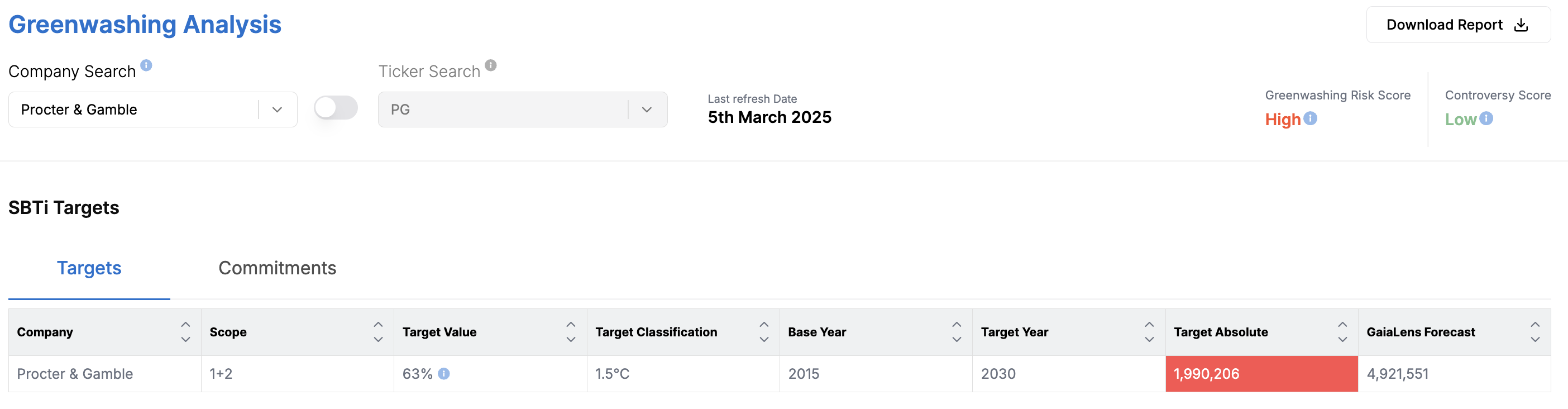Expand the PG ticker dropdown
This screenshot has width=1568, height=409.
click(x=523, y=110)
